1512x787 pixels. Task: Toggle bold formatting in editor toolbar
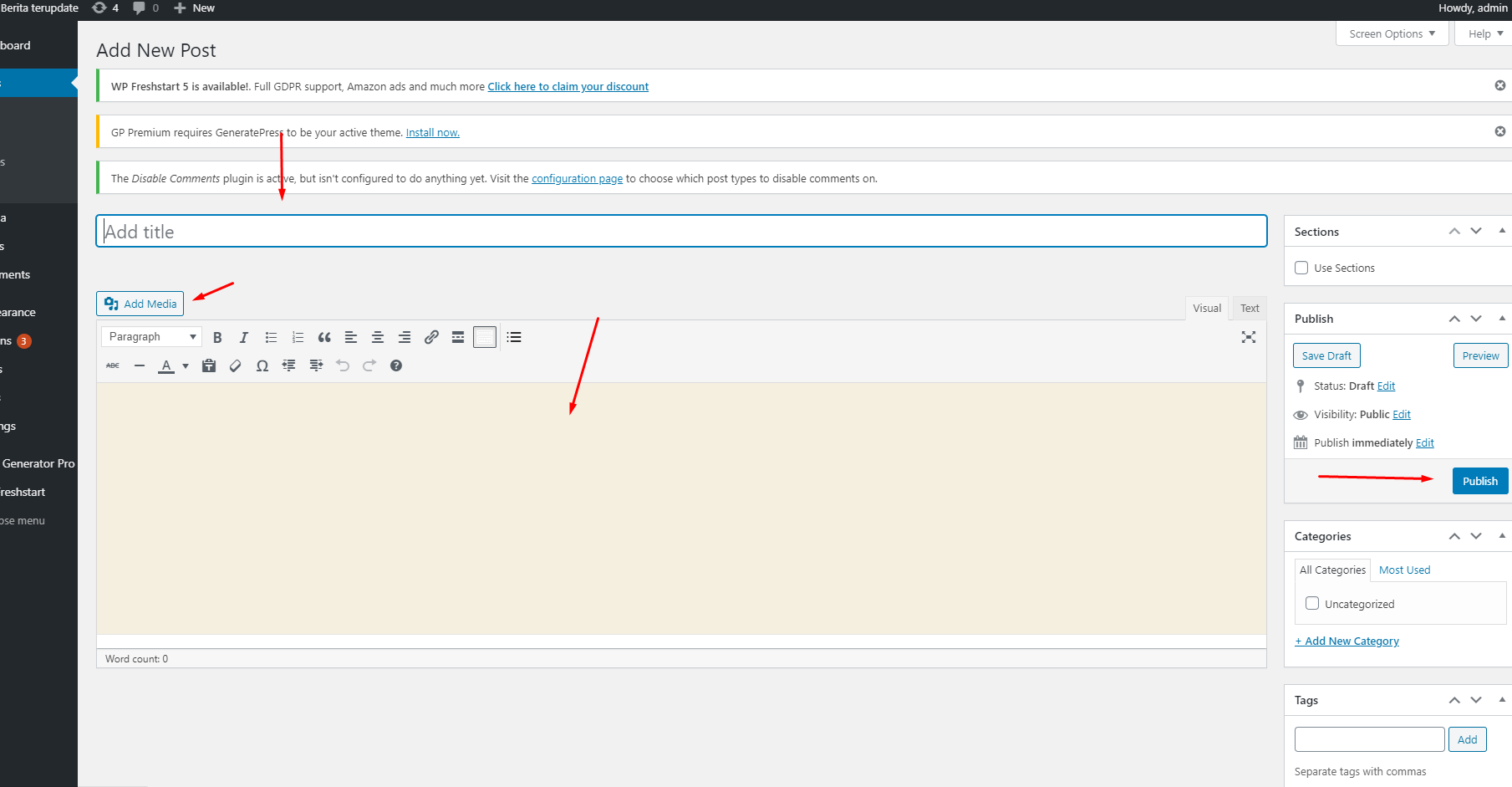217,337
